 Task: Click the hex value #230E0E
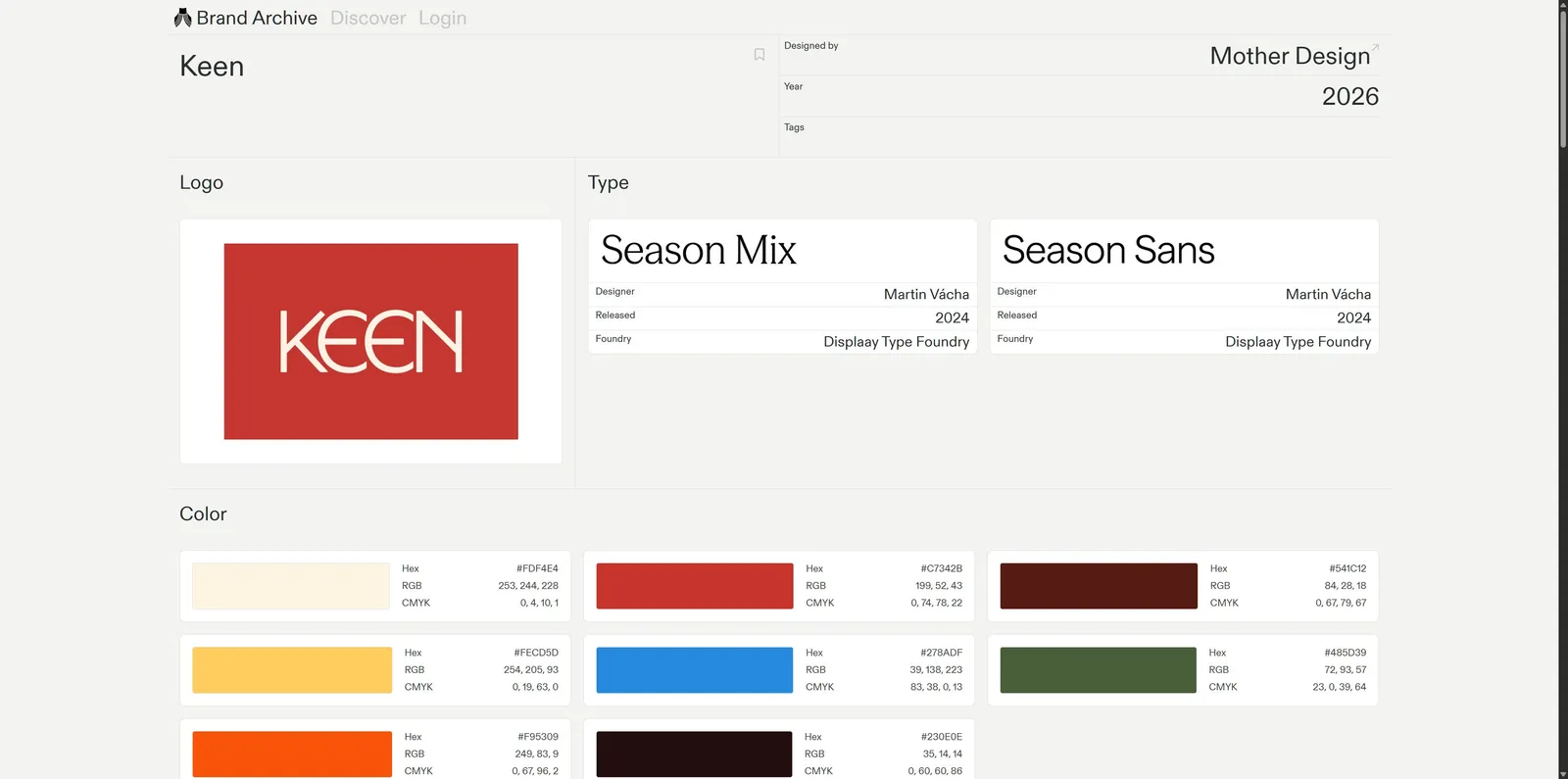click(941, 737)
